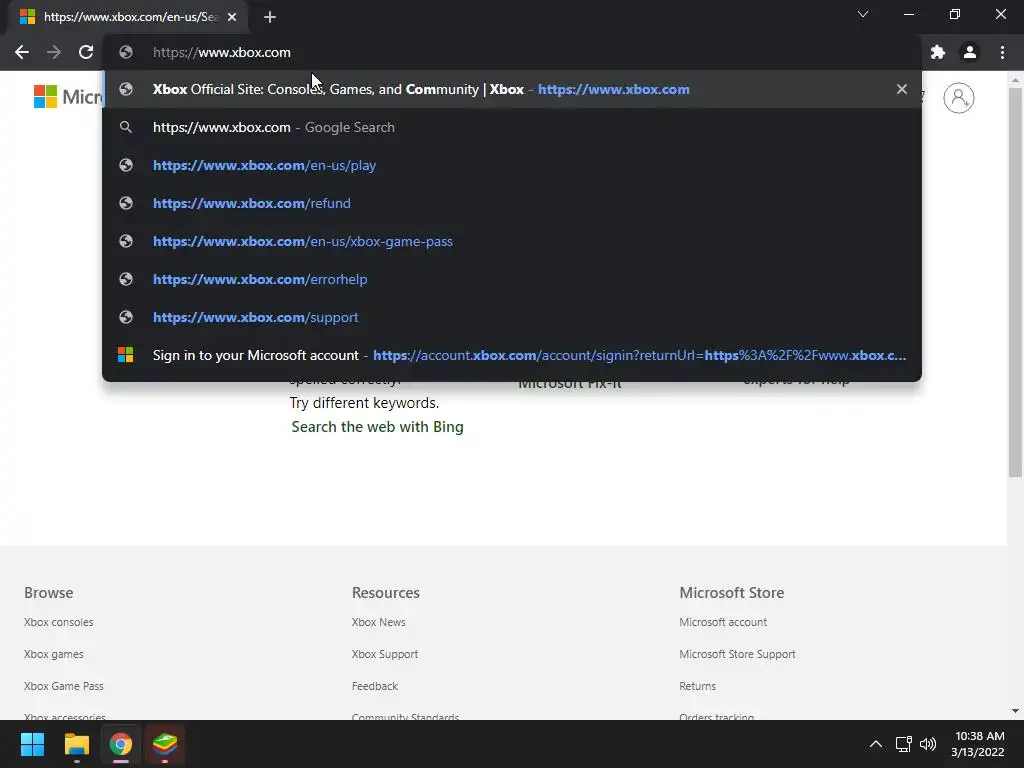1024x768 pixels.
Task: Open the Chrome three-dot menu
Action: point(1002,52)
